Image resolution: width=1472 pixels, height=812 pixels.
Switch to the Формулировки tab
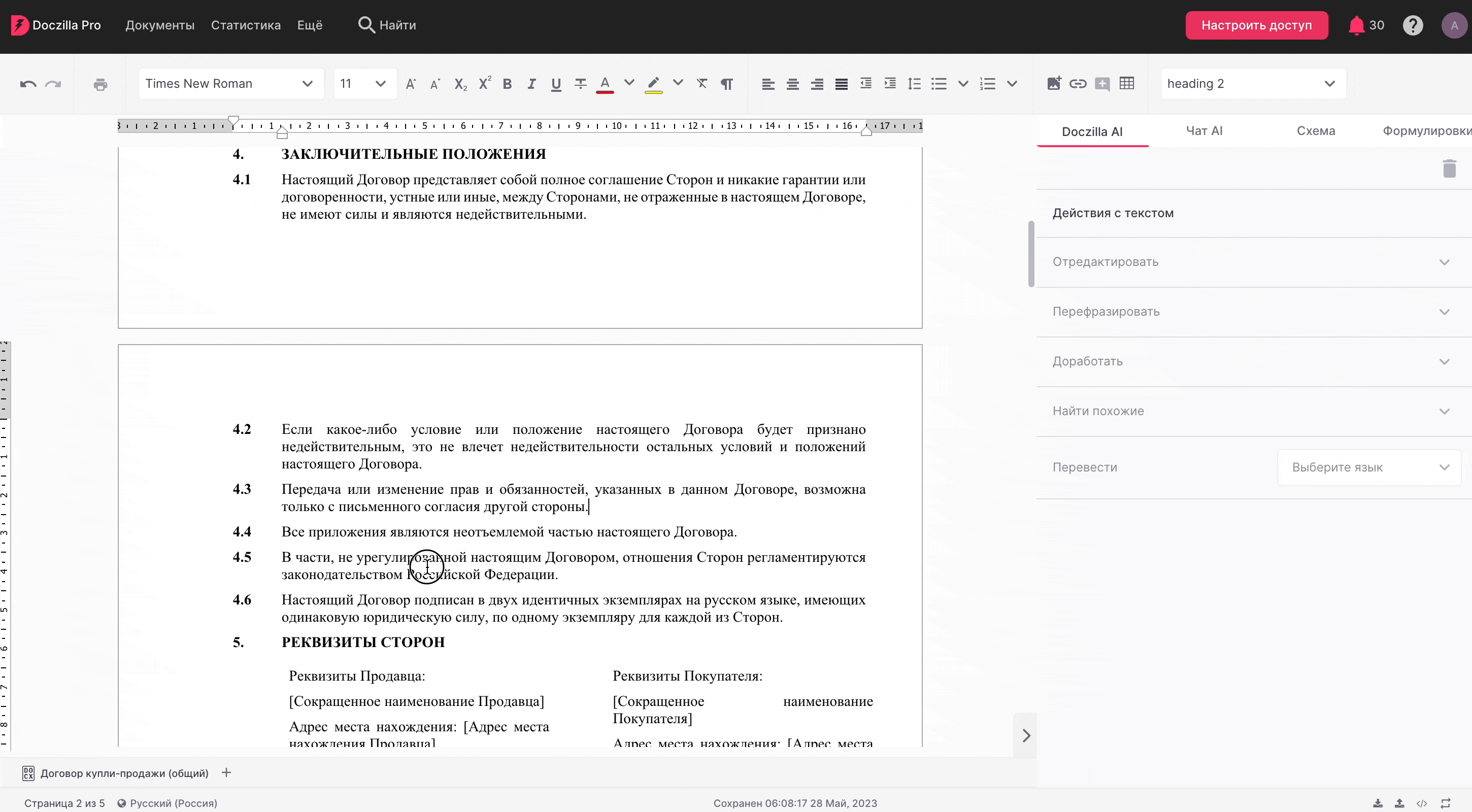click(1426, 131)
